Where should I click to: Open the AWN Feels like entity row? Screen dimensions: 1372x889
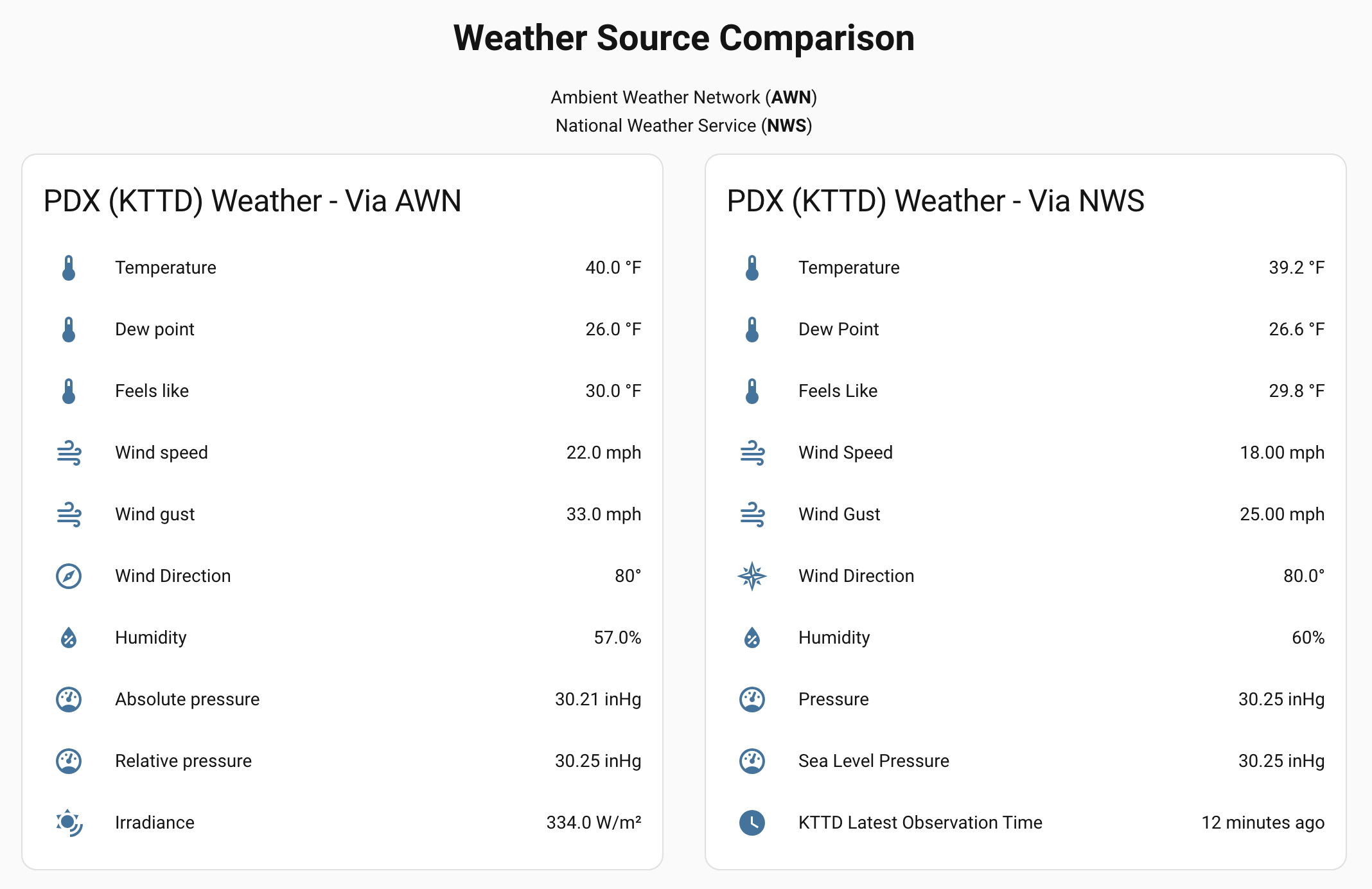152,391
